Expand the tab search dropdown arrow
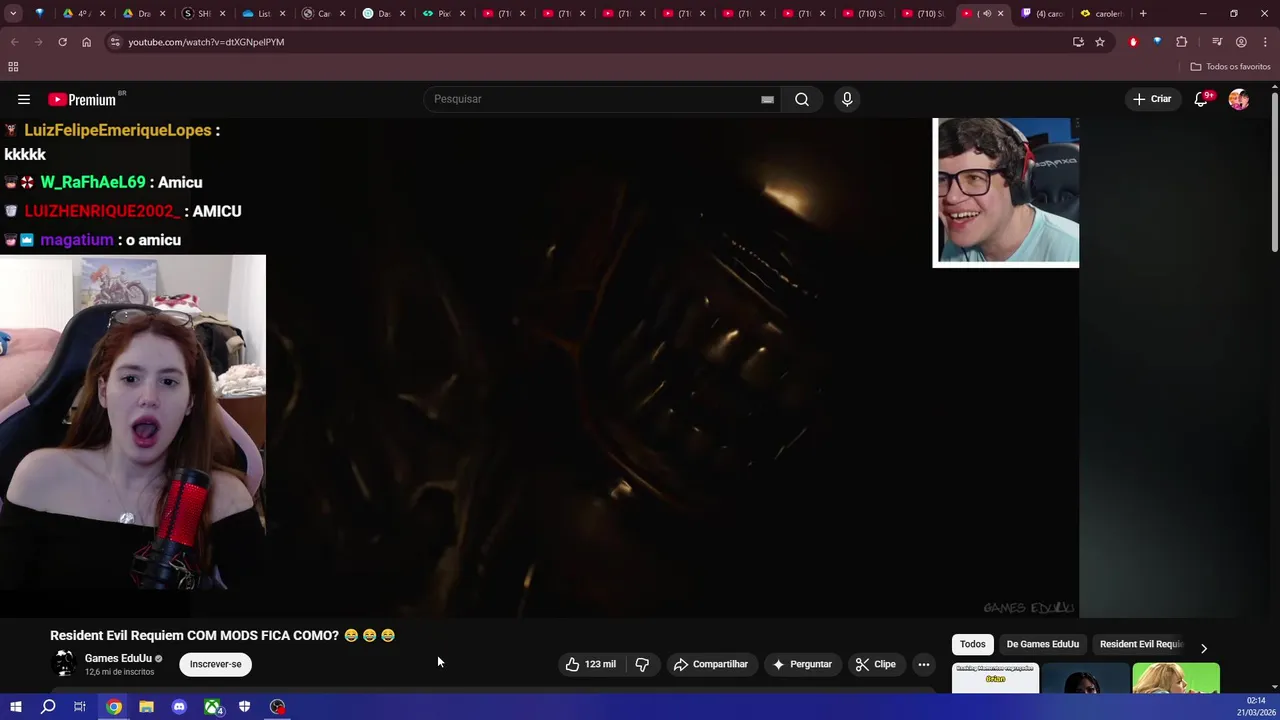1280x720 pixels. [x=13, y=14]
